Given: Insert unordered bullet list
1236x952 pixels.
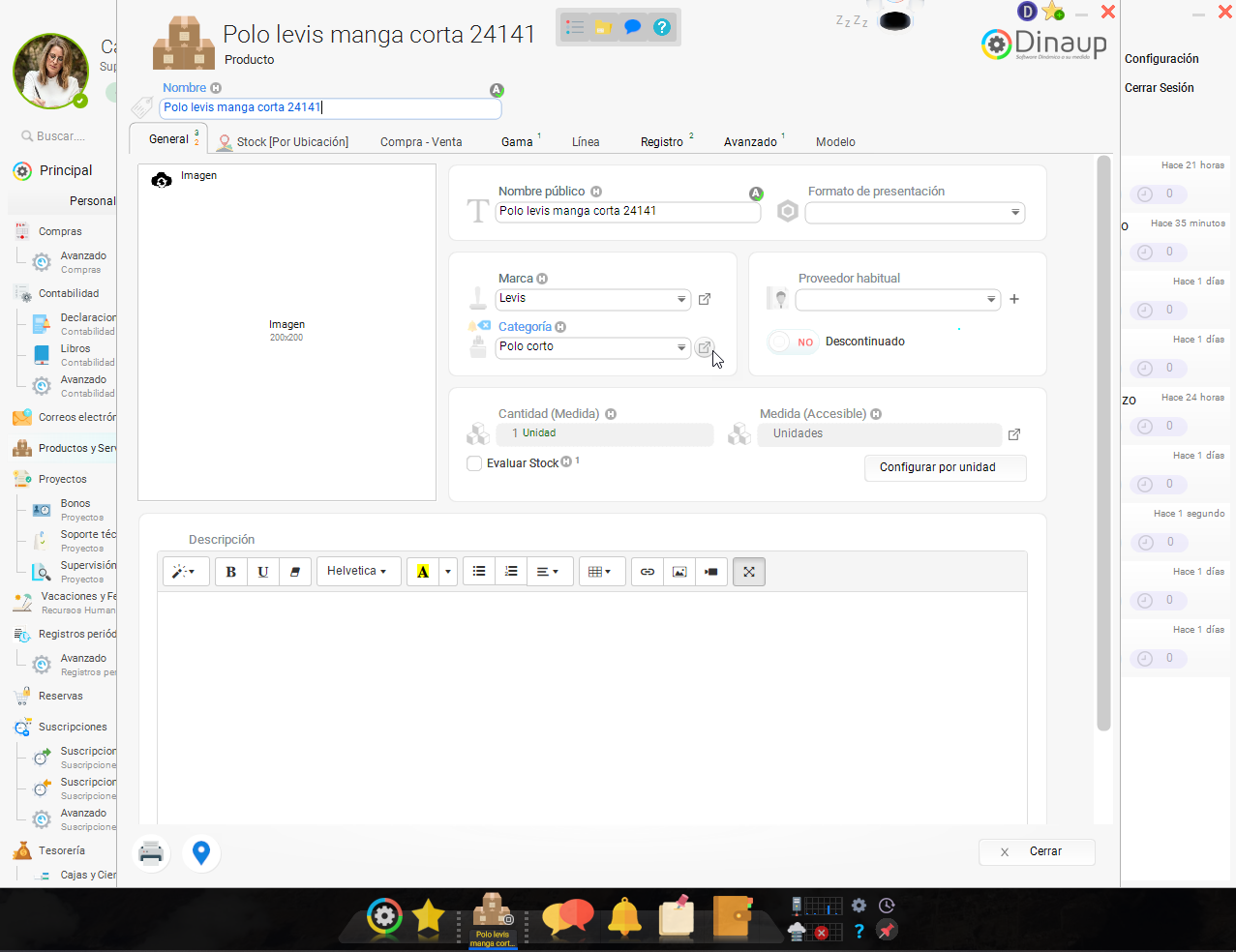Looking at the screenshot, I should pos(479,572).
